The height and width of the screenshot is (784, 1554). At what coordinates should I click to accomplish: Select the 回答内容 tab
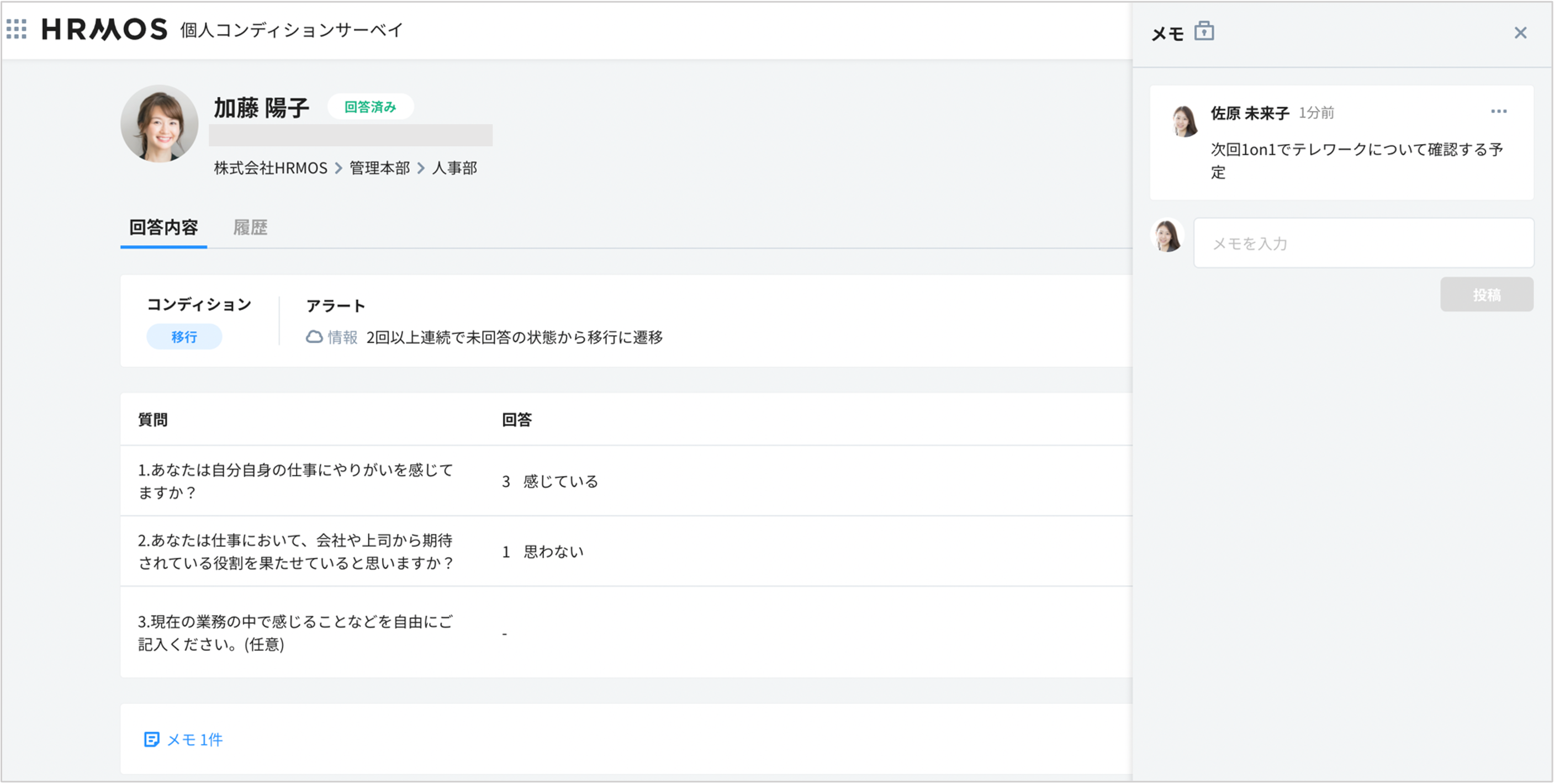coord(163,227)
